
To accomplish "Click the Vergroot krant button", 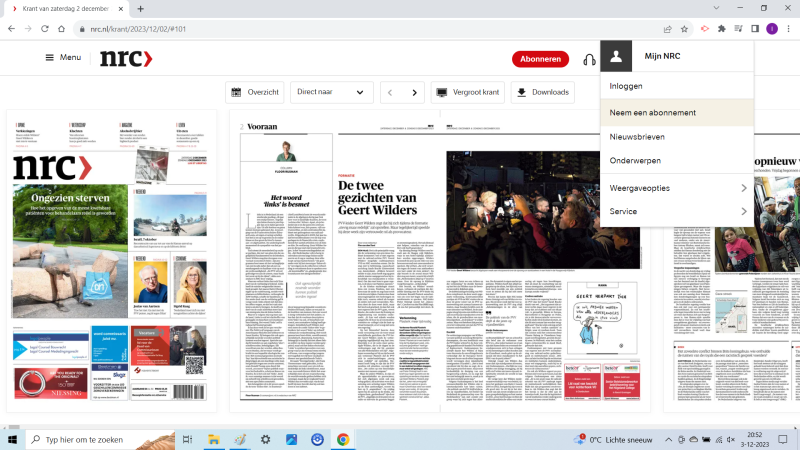I will pos(468,93).
